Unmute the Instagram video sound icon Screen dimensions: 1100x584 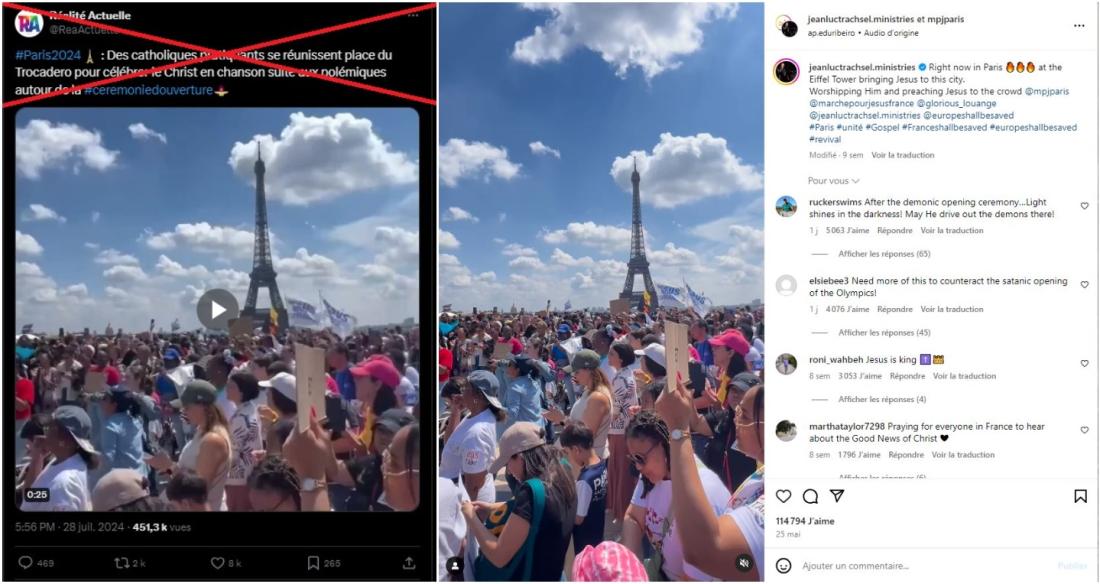(744, 563)
